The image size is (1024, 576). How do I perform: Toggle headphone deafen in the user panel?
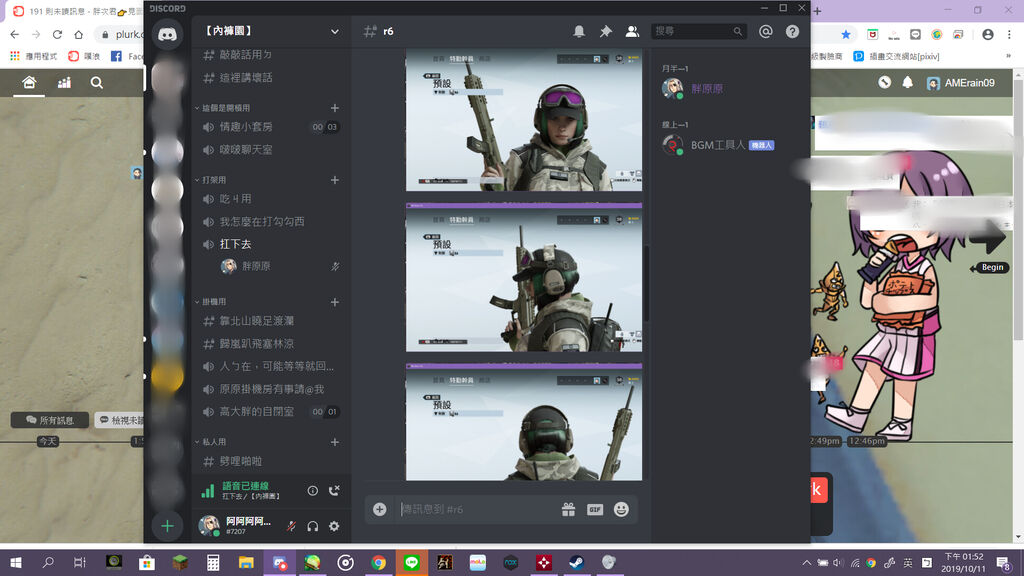coord(313,526)
